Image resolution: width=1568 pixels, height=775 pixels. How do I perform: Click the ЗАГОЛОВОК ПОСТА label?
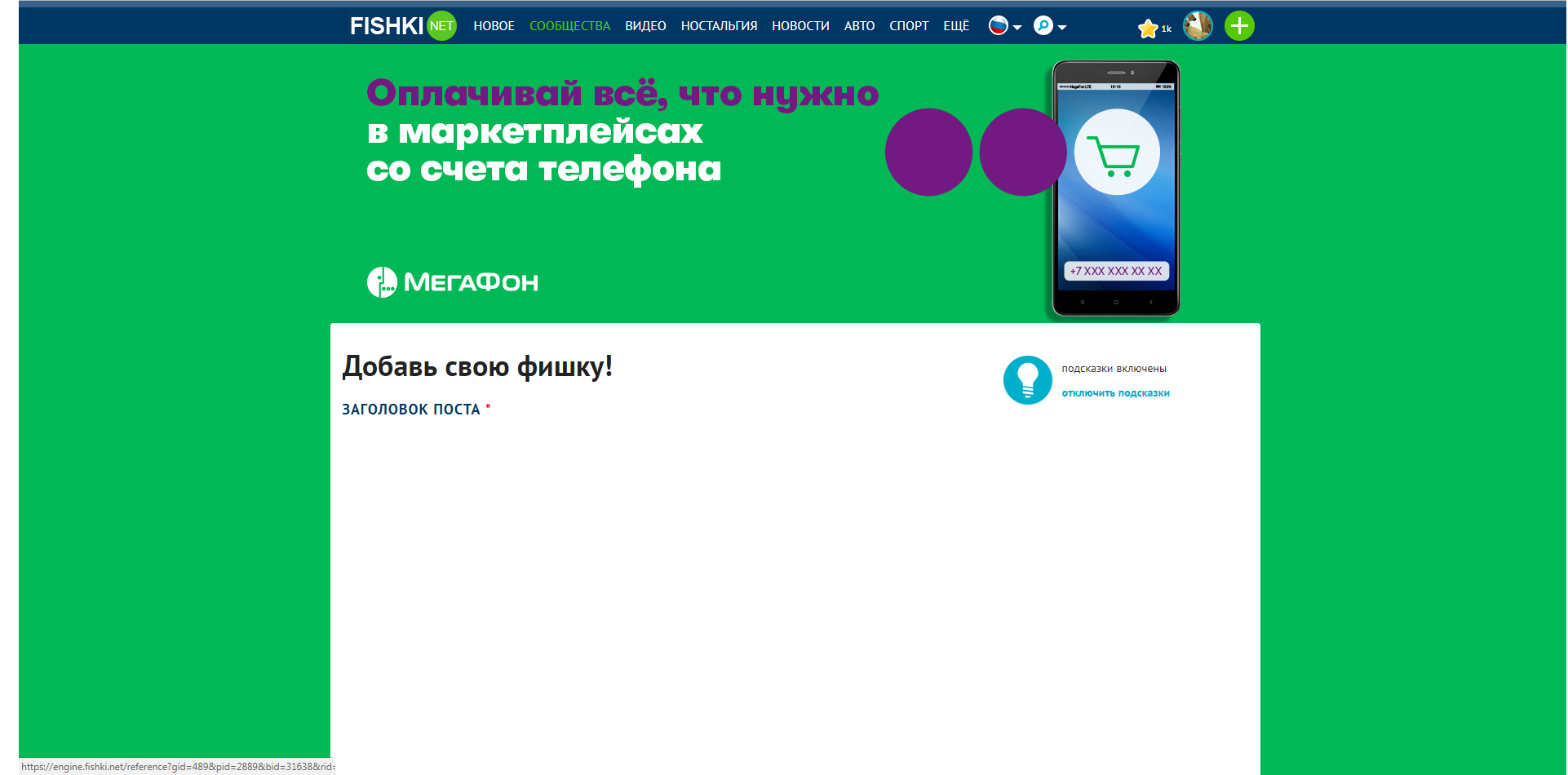(411, 410)
